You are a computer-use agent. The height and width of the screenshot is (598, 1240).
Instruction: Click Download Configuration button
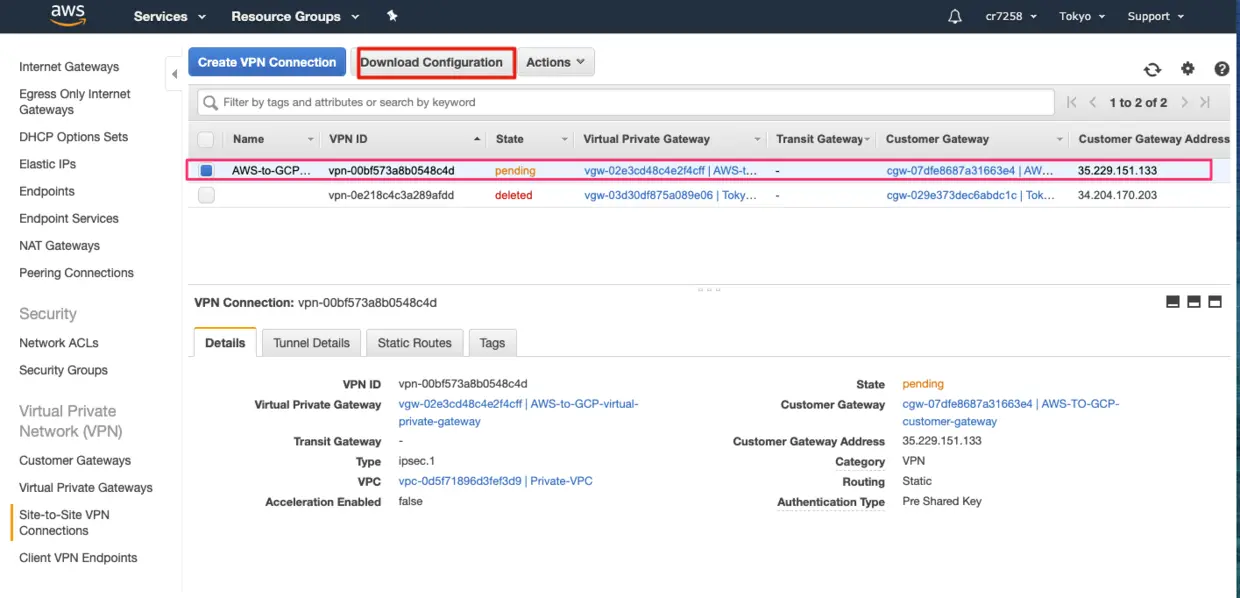click(x=432, y=62)
